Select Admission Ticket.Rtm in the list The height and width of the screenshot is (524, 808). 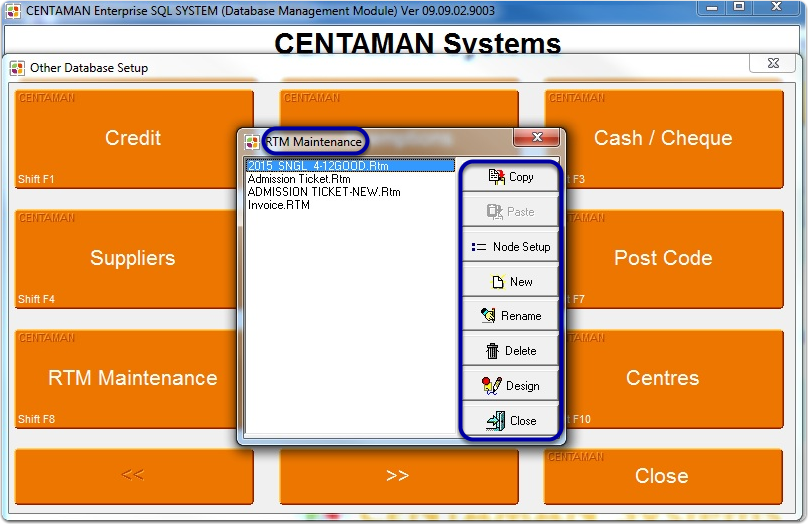[x=299, y=179]
